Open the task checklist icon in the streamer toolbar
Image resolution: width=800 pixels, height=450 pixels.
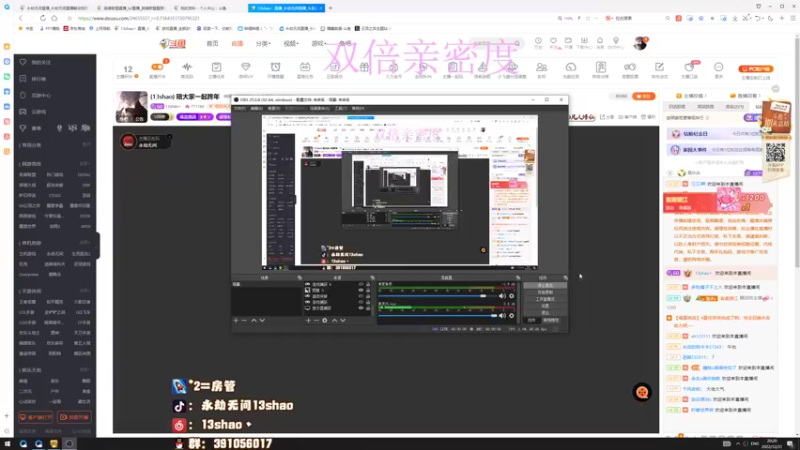216,67
